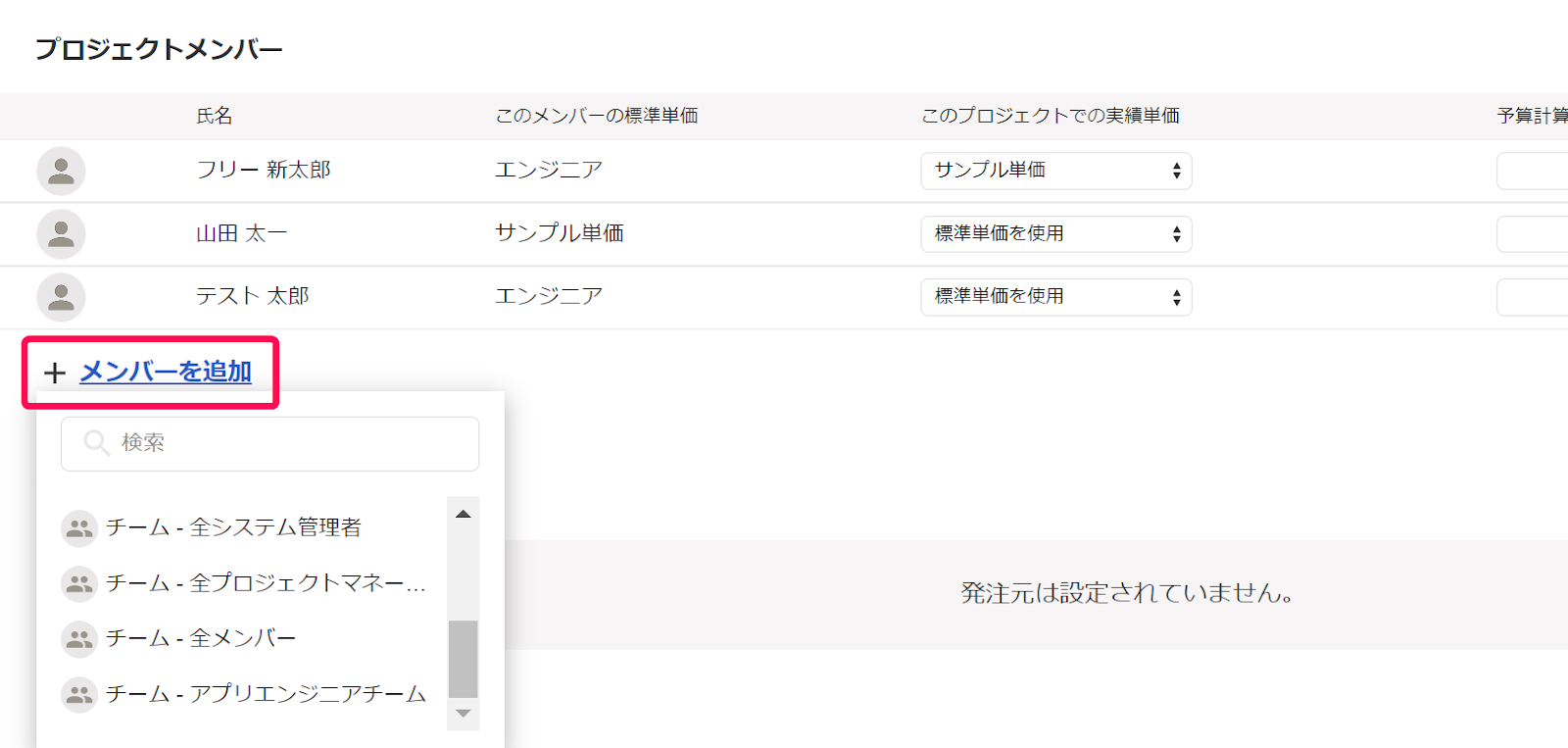Open 山田 太一 member name link
1568x748 pixels.
[241, 233]
